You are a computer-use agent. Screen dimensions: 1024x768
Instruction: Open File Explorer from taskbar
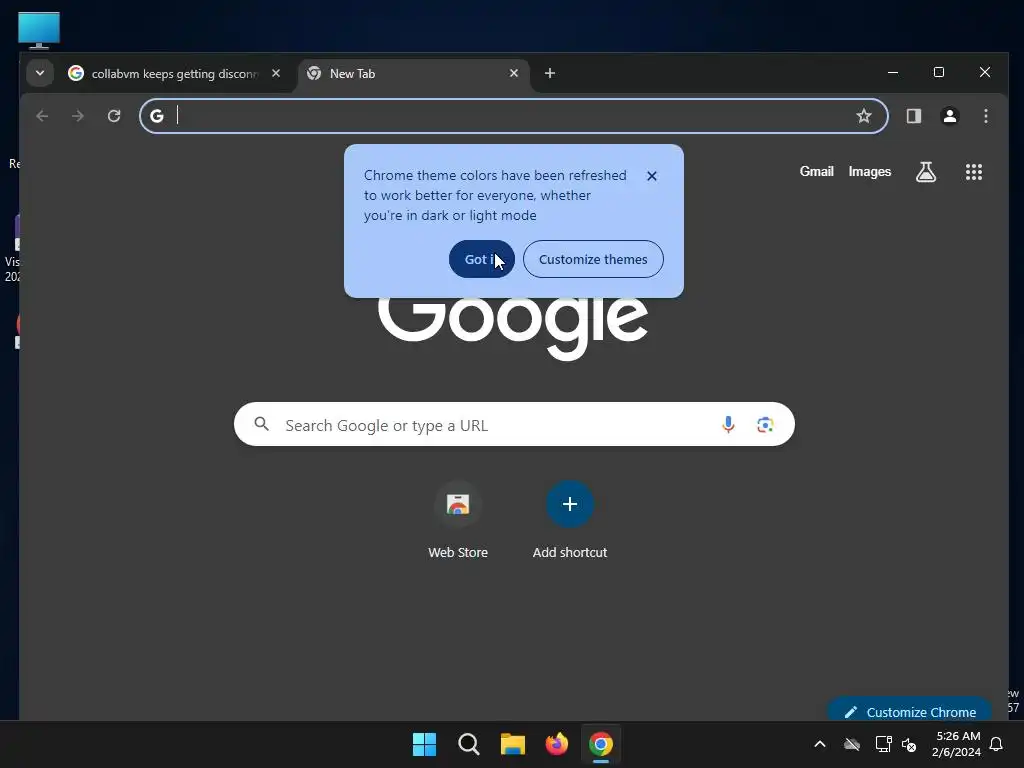coord(513,744)
